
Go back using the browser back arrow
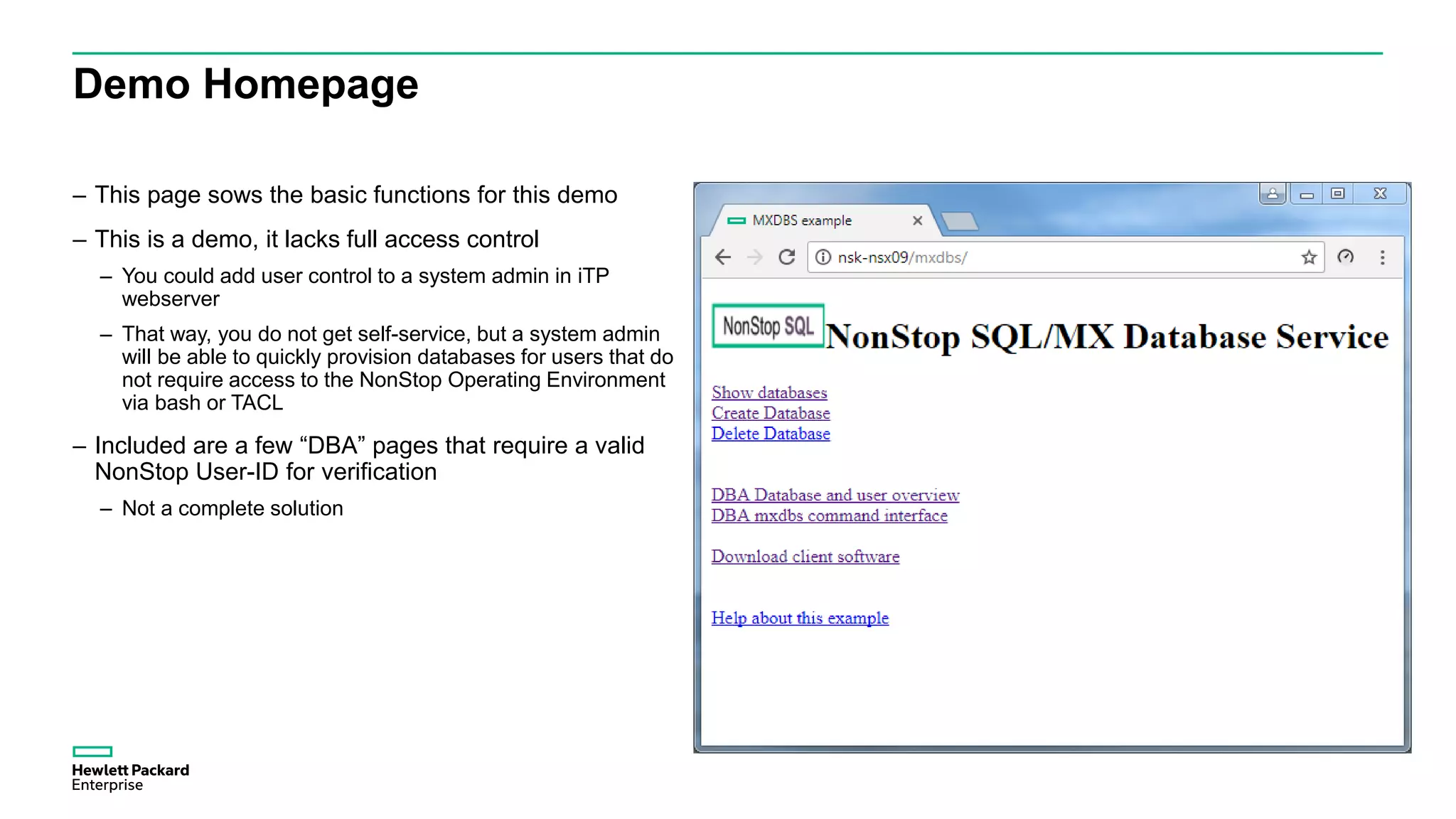point(723,257)
